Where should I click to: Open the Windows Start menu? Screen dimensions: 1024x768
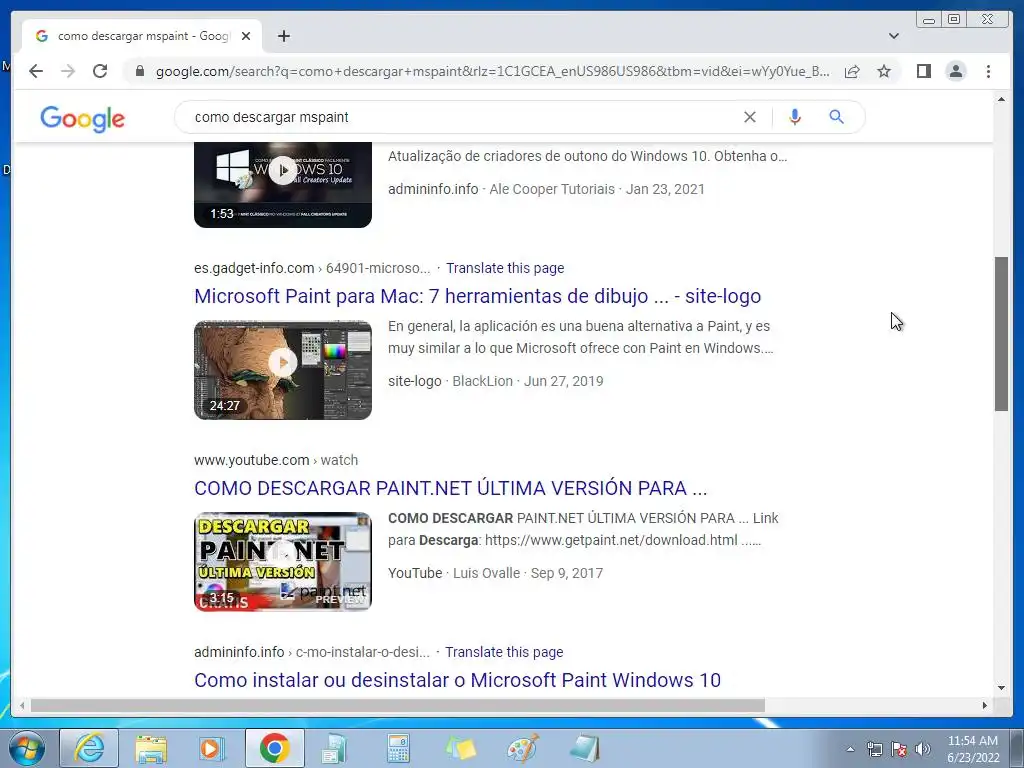pos(26,748)
